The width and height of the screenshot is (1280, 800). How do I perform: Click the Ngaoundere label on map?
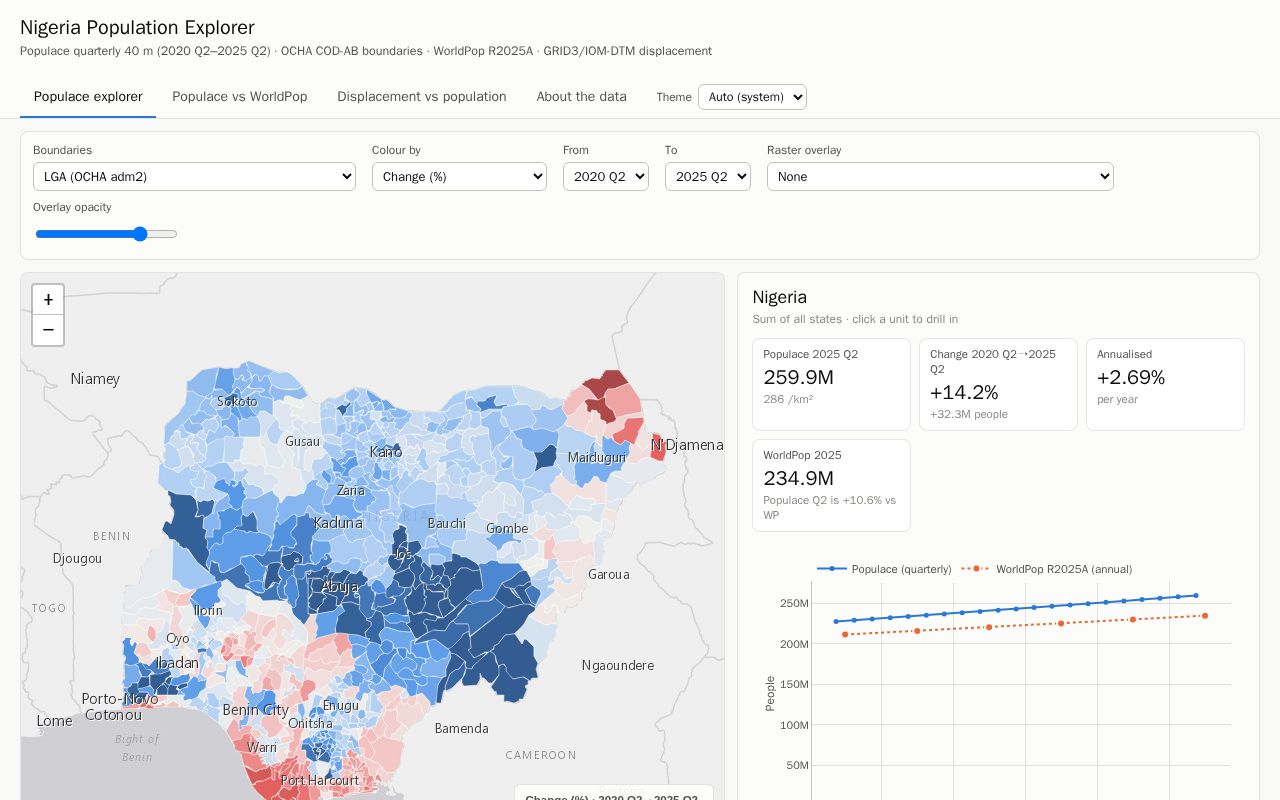[618, 666]
